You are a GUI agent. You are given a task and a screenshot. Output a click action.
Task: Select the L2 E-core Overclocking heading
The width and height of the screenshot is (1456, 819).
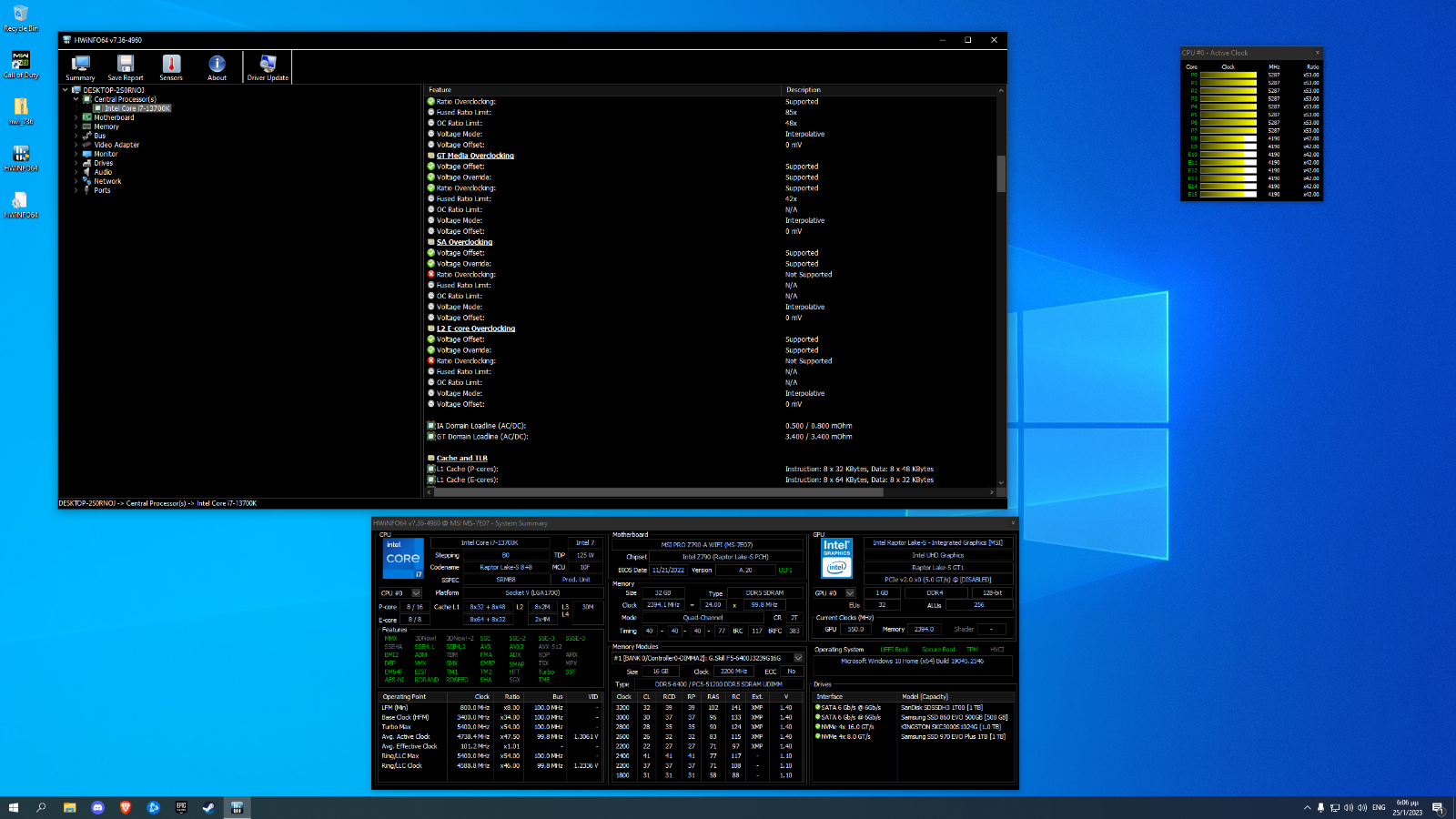click(476, 329)
